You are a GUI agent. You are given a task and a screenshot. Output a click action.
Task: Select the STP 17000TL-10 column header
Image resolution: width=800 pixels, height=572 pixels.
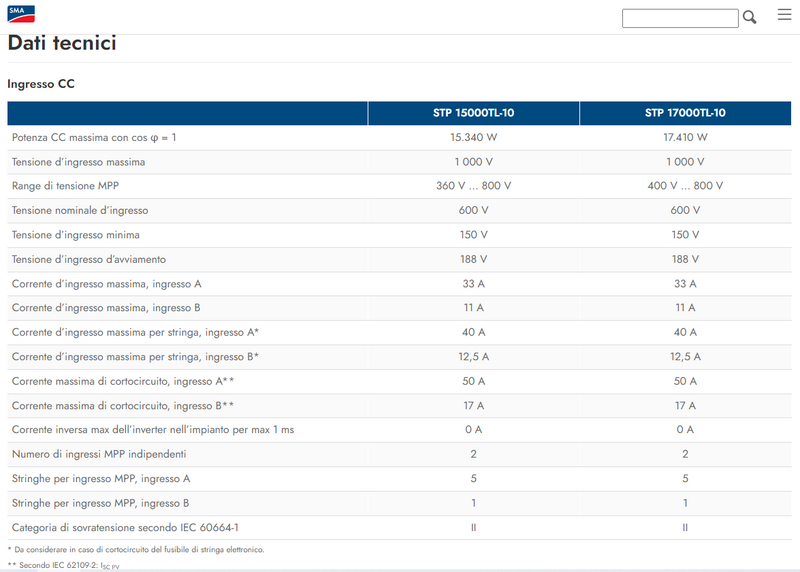[685, 113]
